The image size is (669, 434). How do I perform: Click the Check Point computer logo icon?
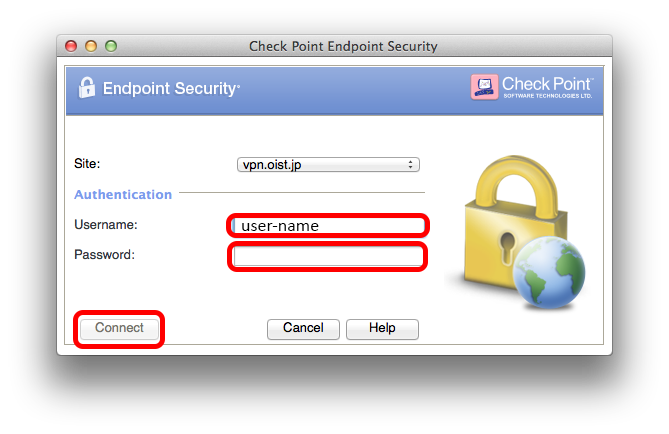(484, 87)
